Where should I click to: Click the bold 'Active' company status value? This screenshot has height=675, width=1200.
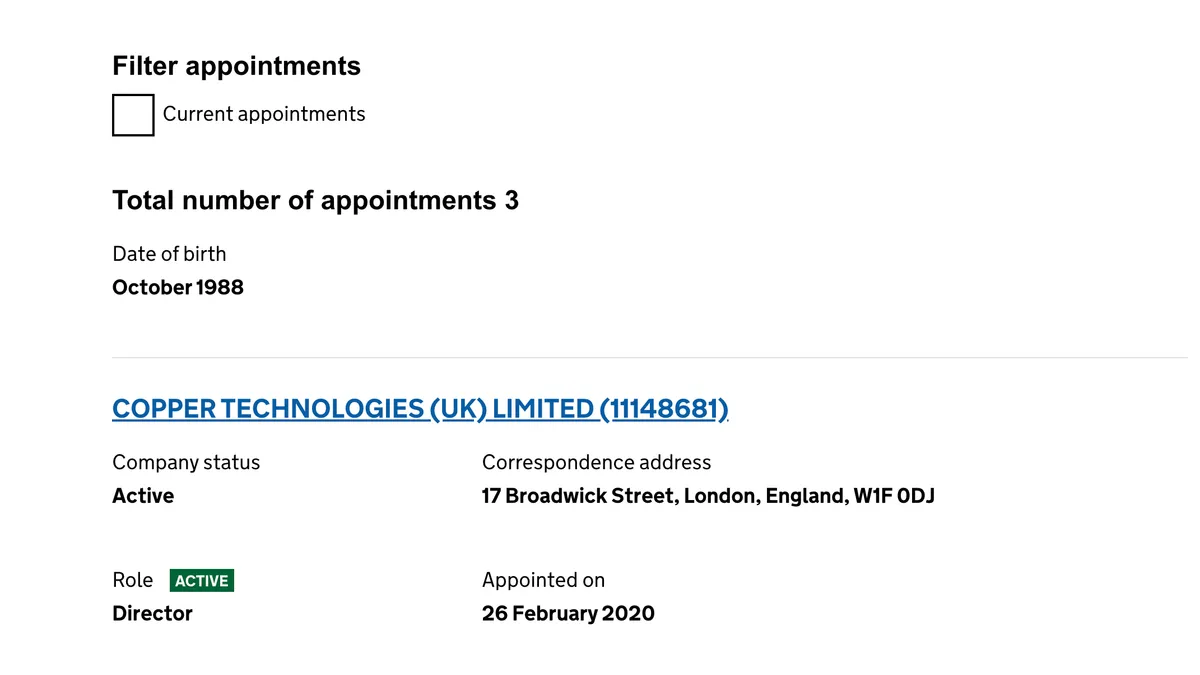(x=143, y=496)
